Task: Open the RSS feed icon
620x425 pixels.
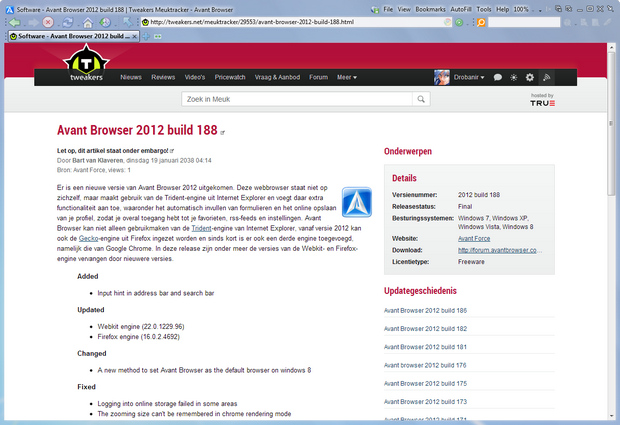Action: click(547, 77)
